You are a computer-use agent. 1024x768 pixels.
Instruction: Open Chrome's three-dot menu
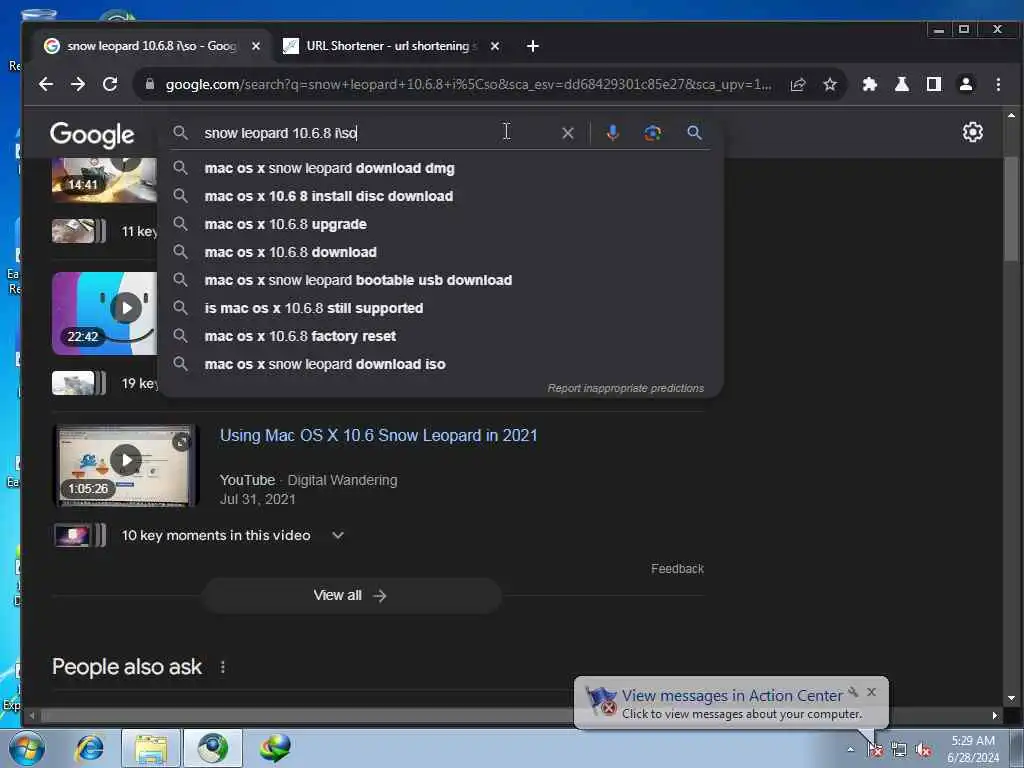click(x=998, y=84)
